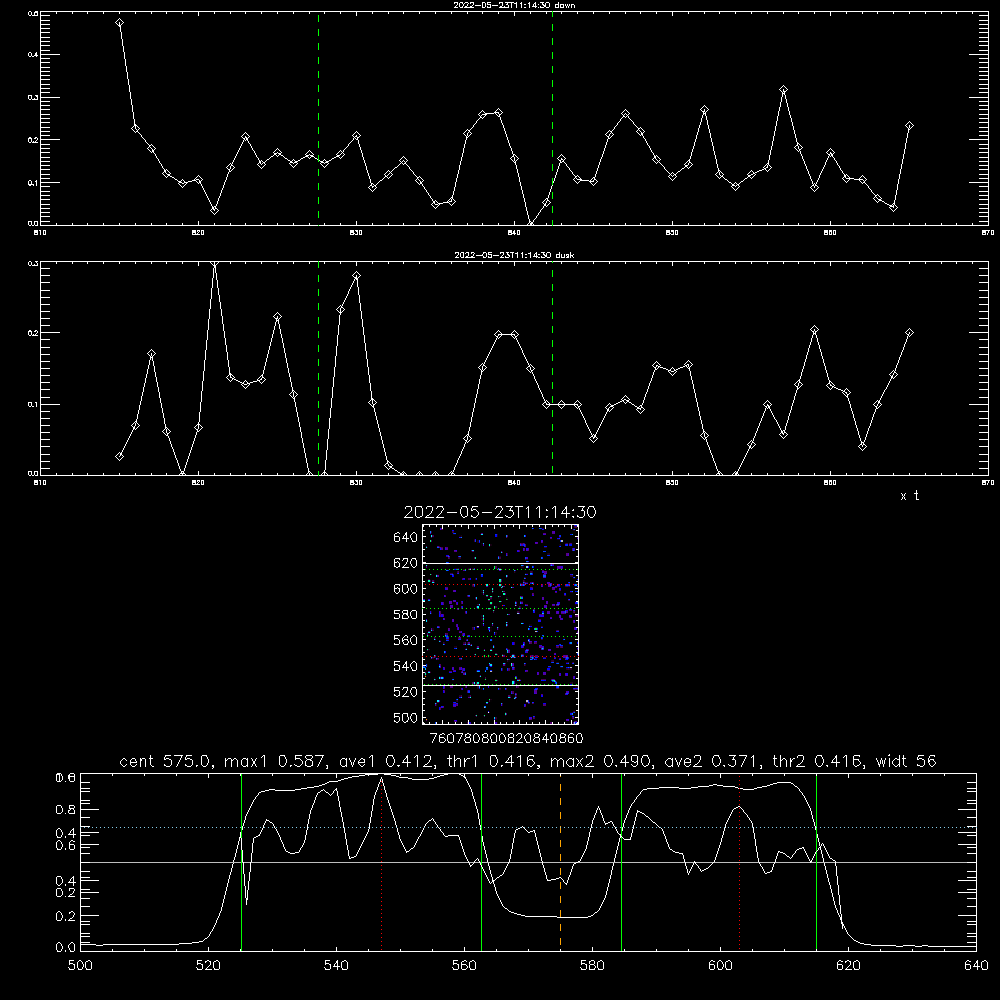Select the 'max2 0.490' value

[x=600, y=761]
